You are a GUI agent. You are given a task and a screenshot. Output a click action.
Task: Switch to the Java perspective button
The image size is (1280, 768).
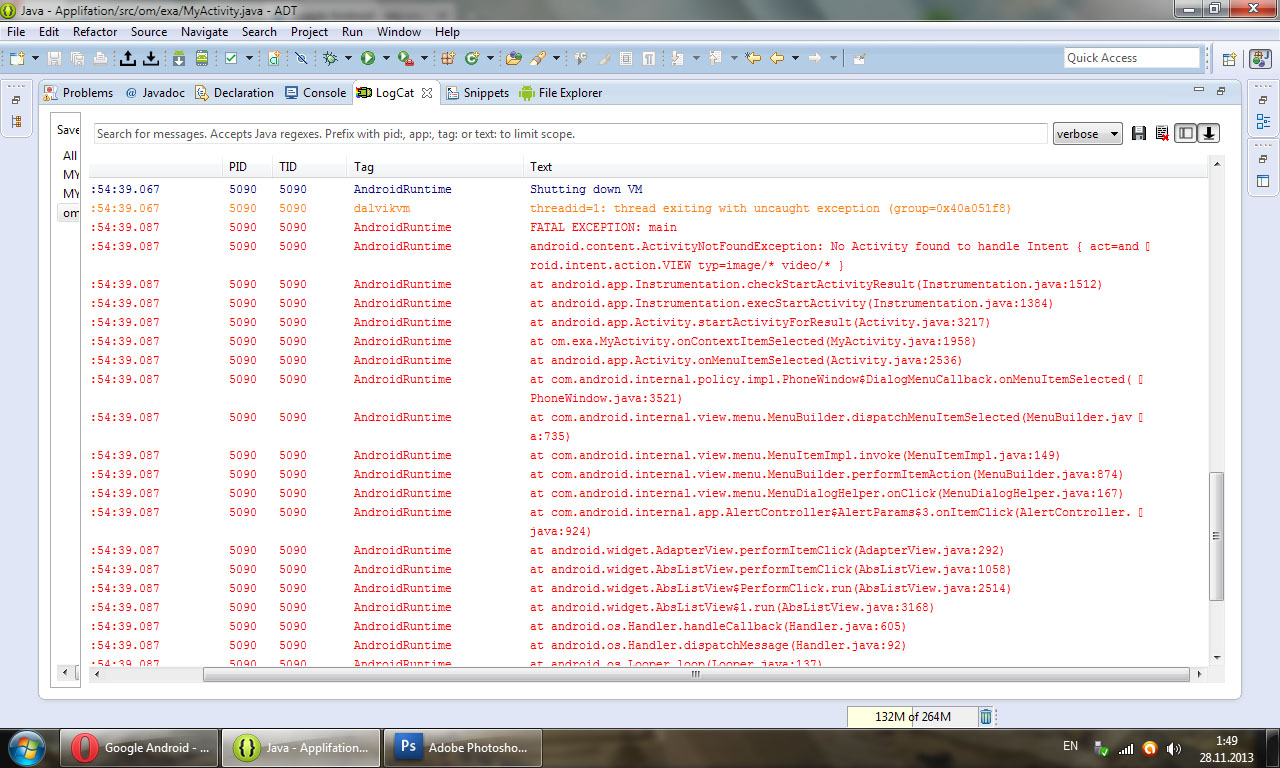click(x=1262, y=59)
